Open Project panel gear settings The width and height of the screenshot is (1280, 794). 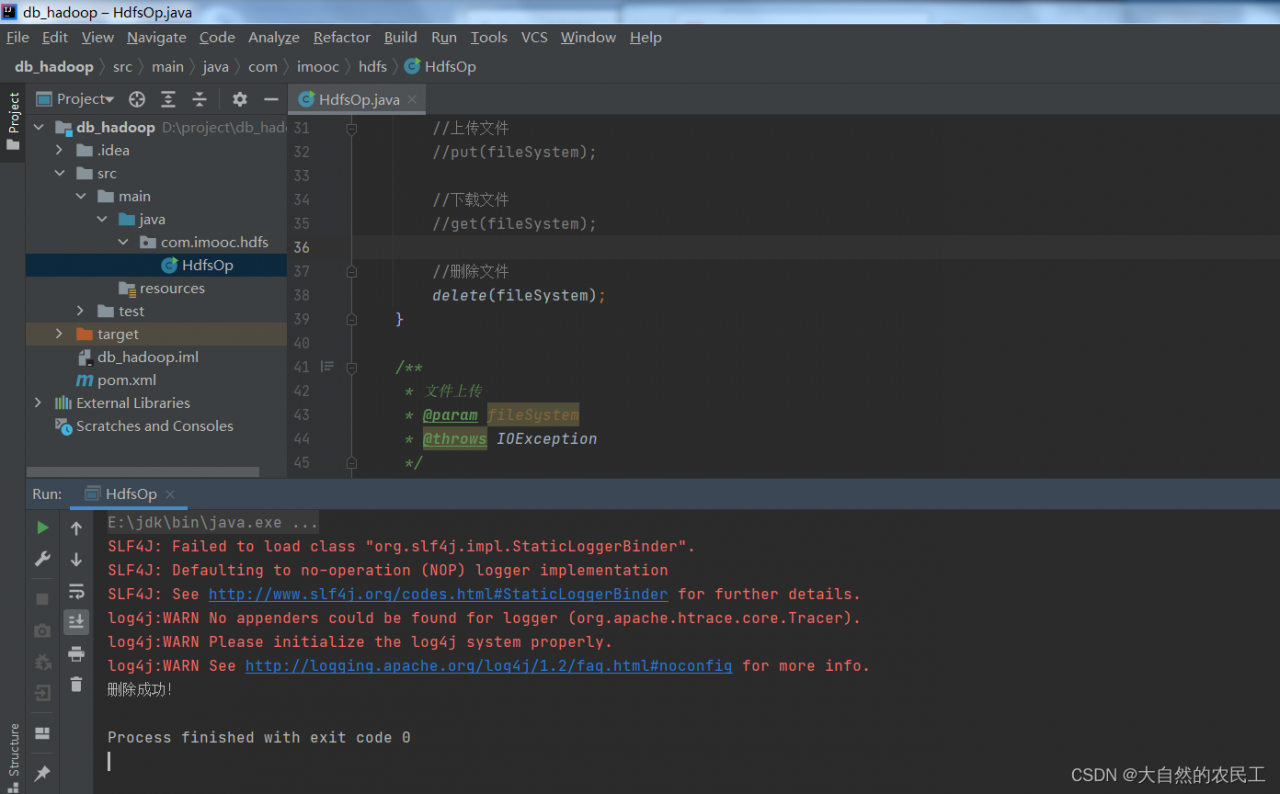coord(239,99)
